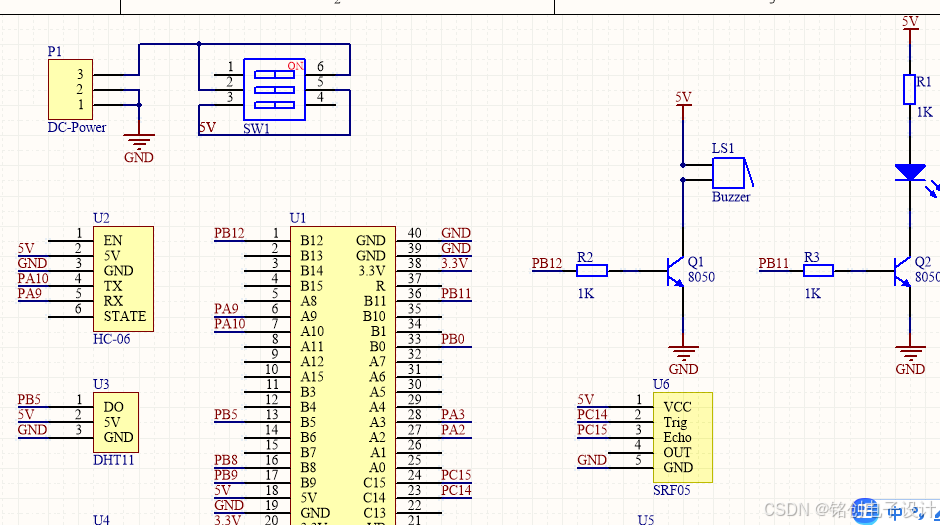Select the U2 HC-06 module body

123,279
